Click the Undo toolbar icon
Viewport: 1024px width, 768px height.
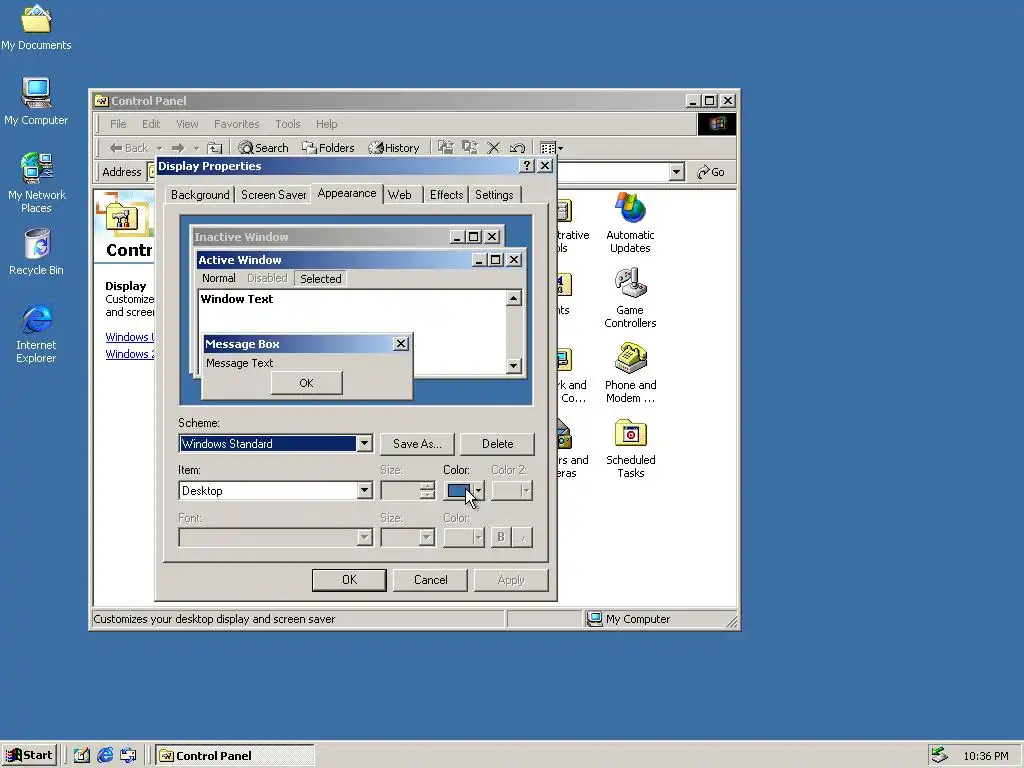pos(517,148)
